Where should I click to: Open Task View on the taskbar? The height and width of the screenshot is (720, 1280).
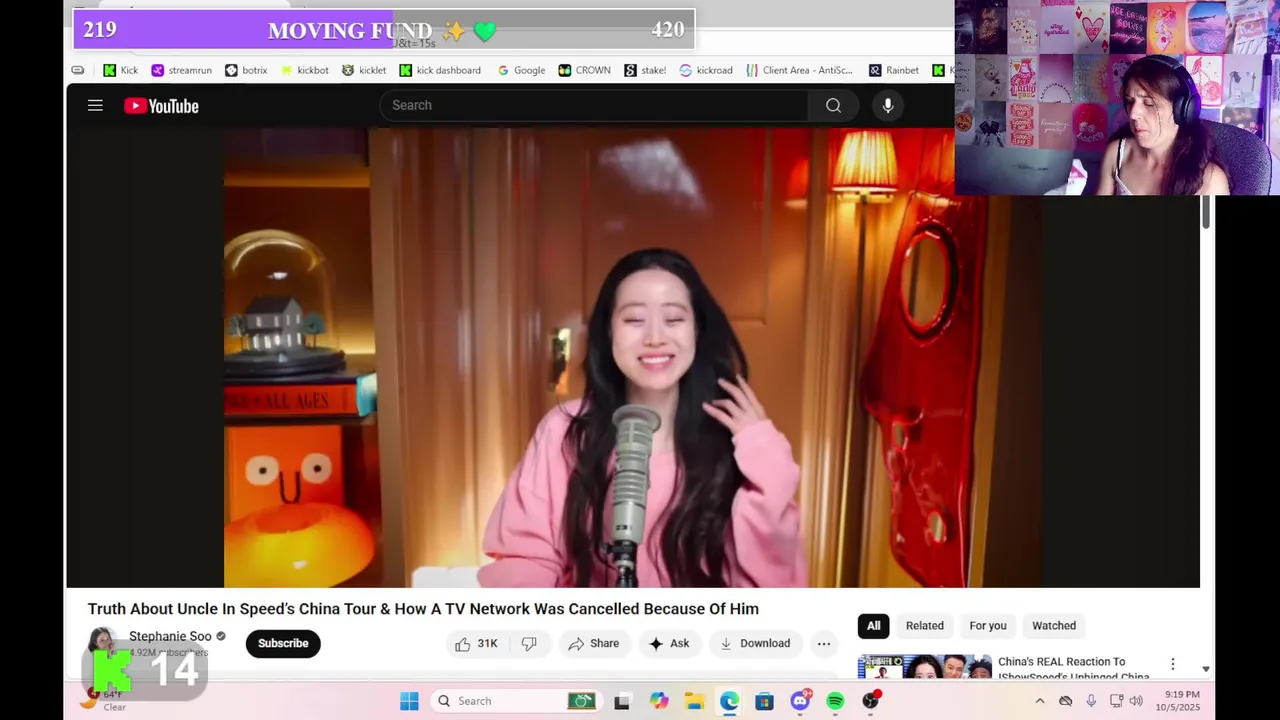tap(622, 701)
